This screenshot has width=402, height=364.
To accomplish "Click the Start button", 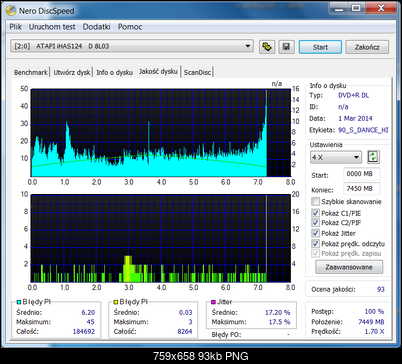I will [x=320, y=47].
